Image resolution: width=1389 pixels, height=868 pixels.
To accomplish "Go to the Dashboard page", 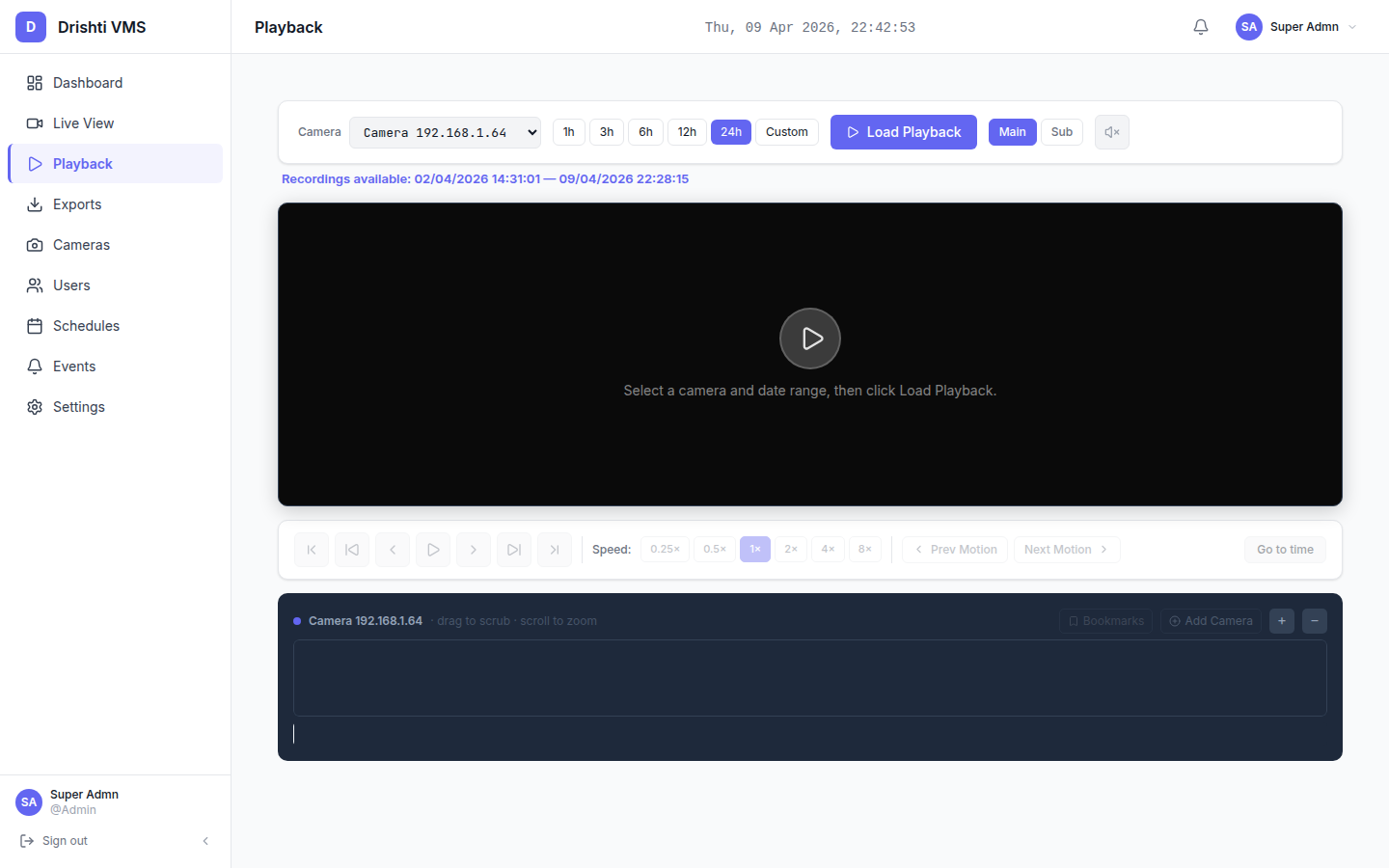I will click(86, 82).
